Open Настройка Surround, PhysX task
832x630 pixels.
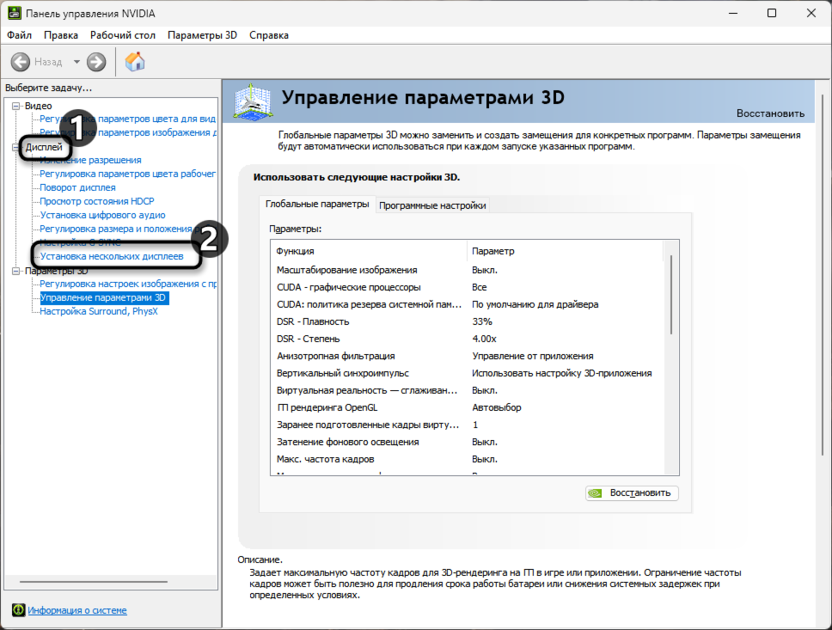[99, 312]
